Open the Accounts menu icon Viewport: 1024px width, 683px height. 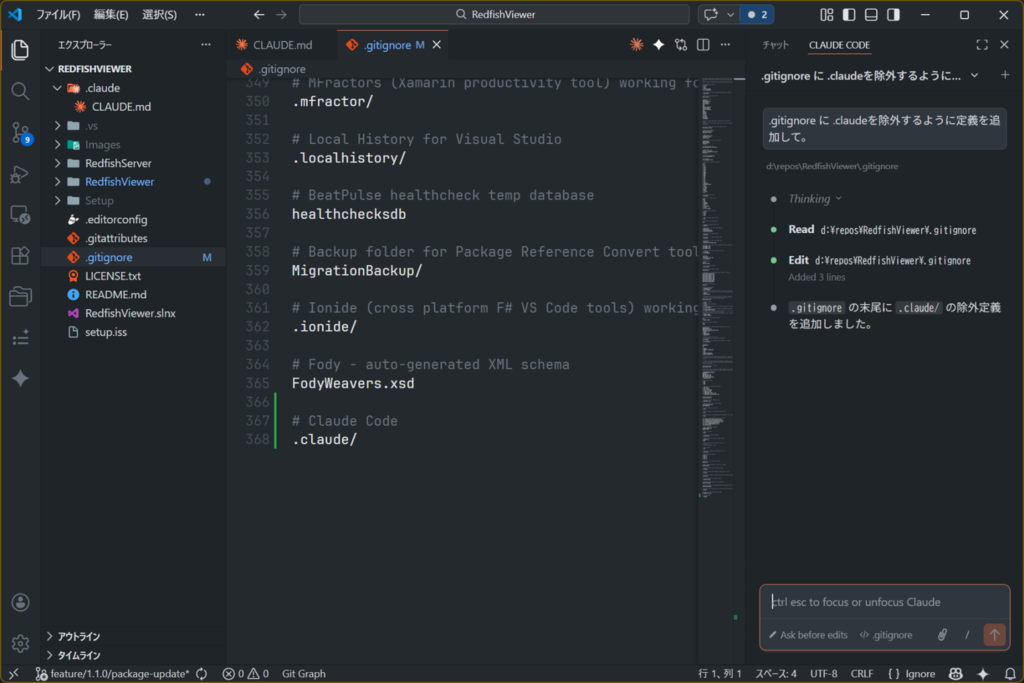click(x=20, y=602)
